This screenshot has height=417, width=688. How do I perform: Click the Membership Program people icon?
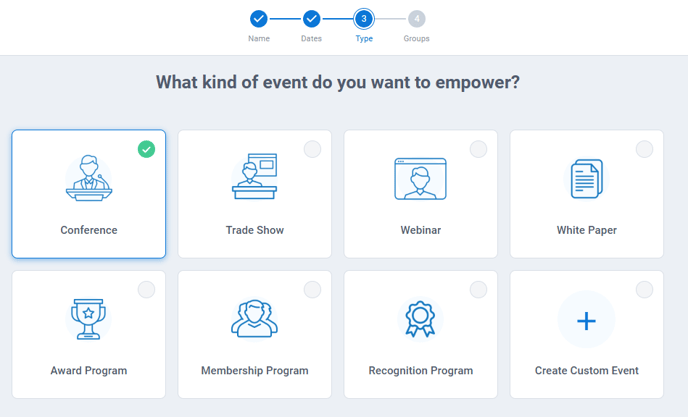click(254, 319)
